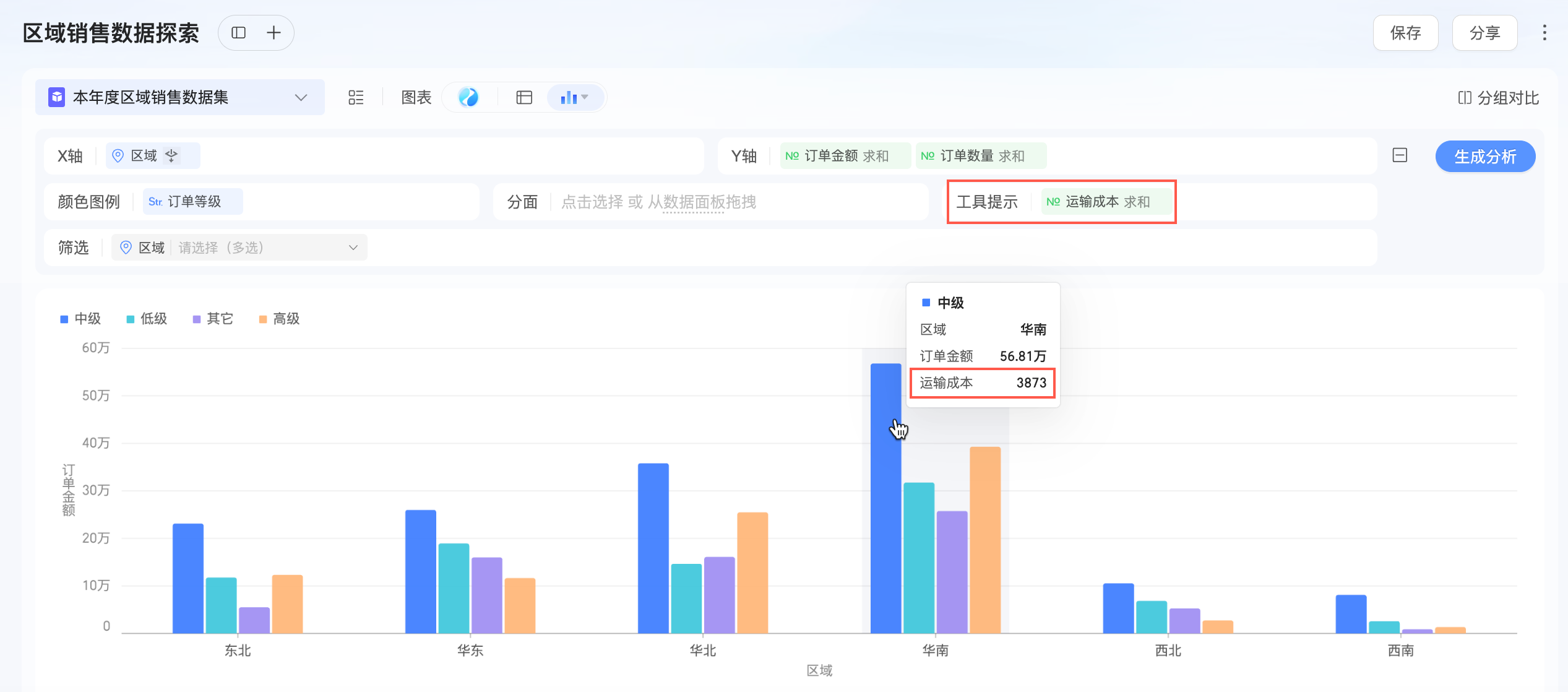The image size is (1568, 692).
Task: Click the plus icon to add a tab
Action: (x=274, y=33)
